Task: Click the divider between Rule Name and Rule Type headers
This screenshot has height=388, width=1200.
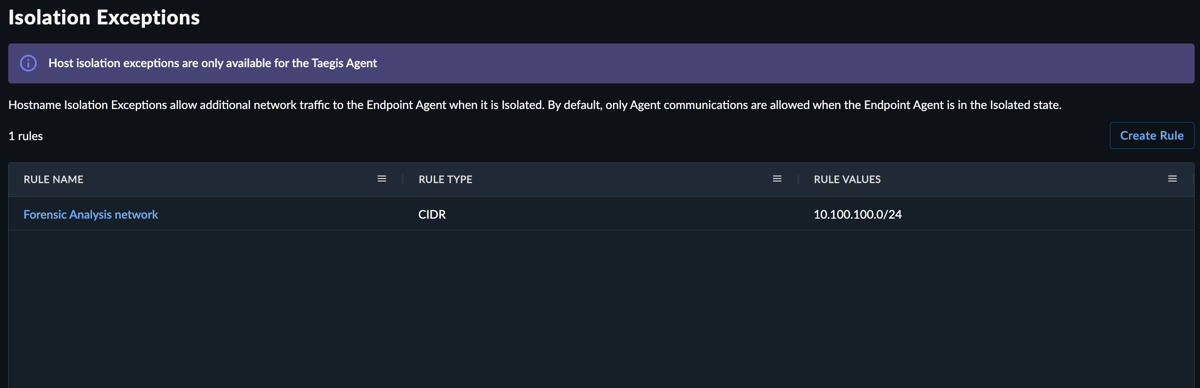Action: point(403,180)
